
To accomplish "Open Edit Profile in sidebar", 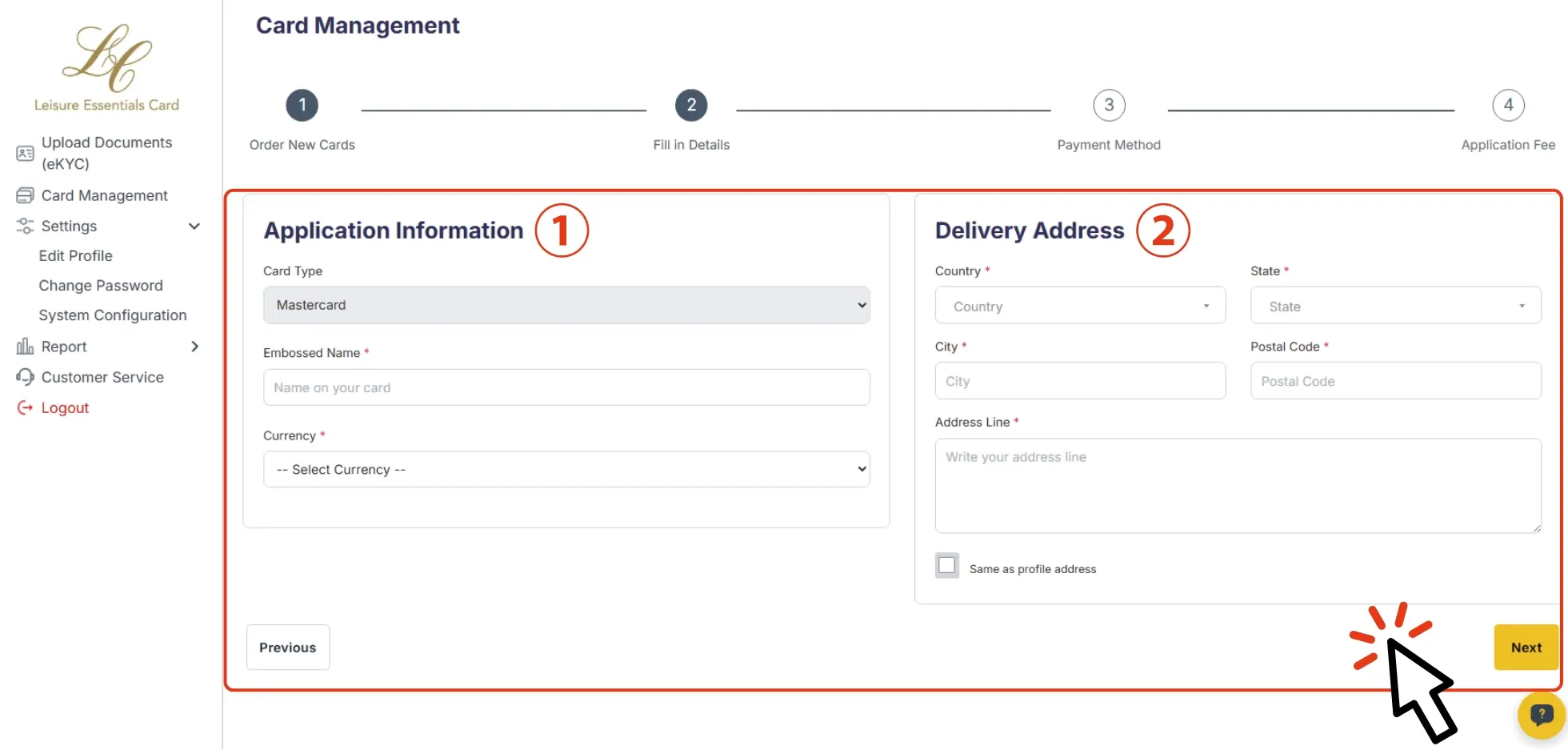I will [76, 256].
